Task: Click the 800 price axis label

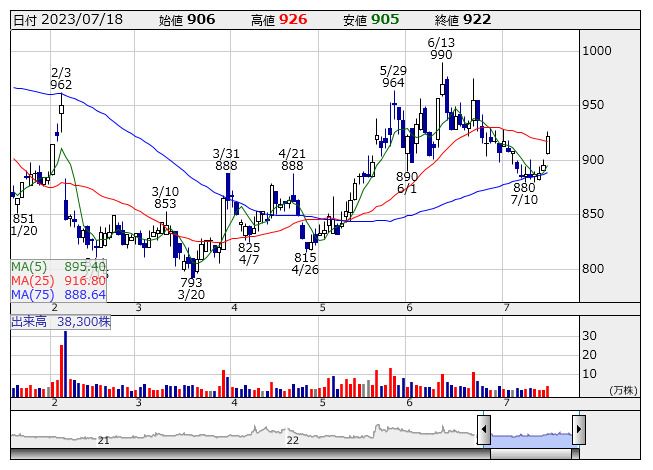Action: coord(593,269)
